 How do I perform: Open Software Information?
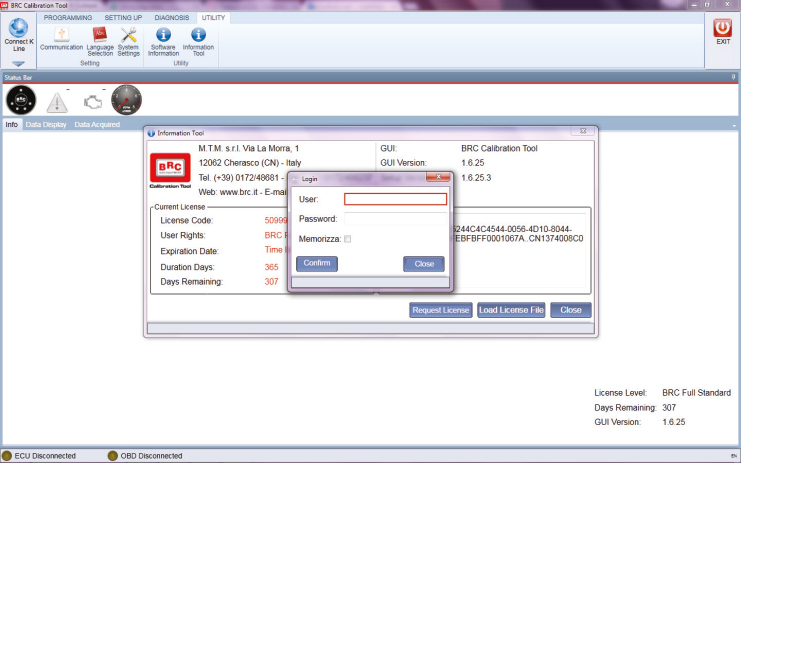163,35
